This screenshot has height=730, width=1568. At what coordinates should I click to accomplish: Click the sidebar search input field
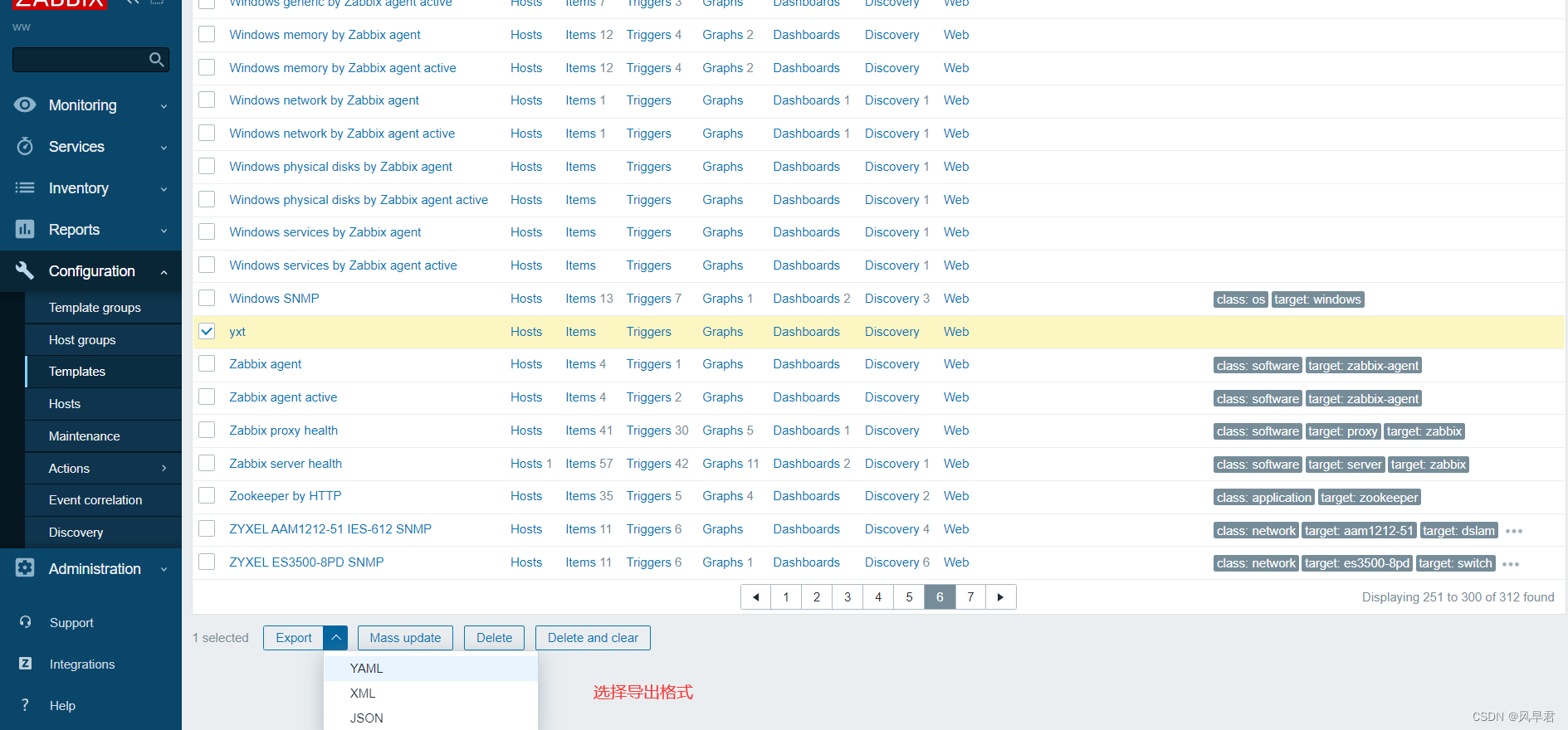tap(81, 60)
